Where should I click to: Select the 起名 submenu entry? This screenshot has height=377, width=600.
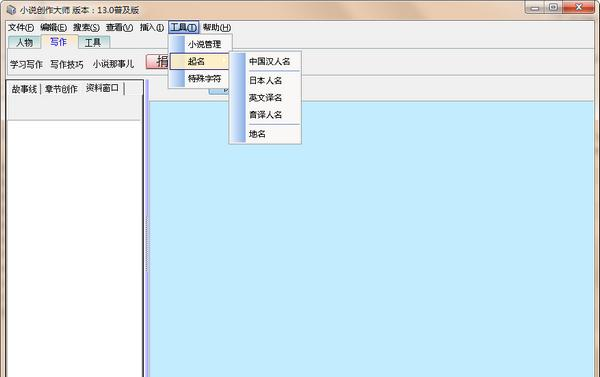(x=199, y=62)
